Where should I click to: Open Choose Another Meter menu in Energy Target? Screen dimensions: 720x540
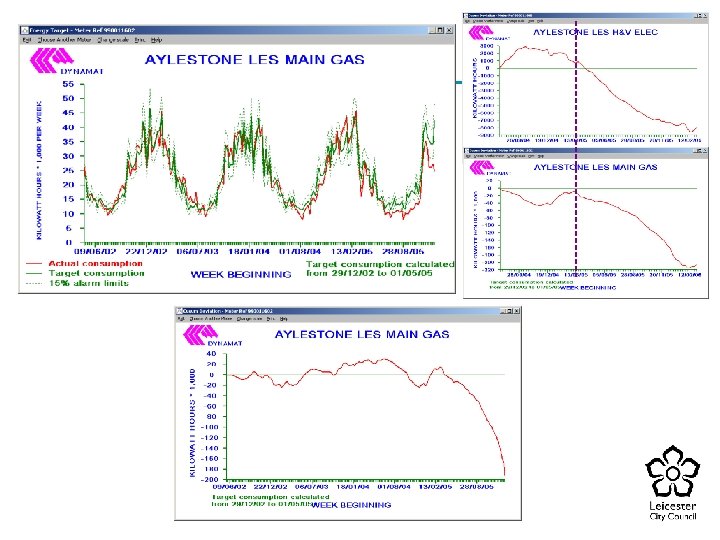point(64,40)
